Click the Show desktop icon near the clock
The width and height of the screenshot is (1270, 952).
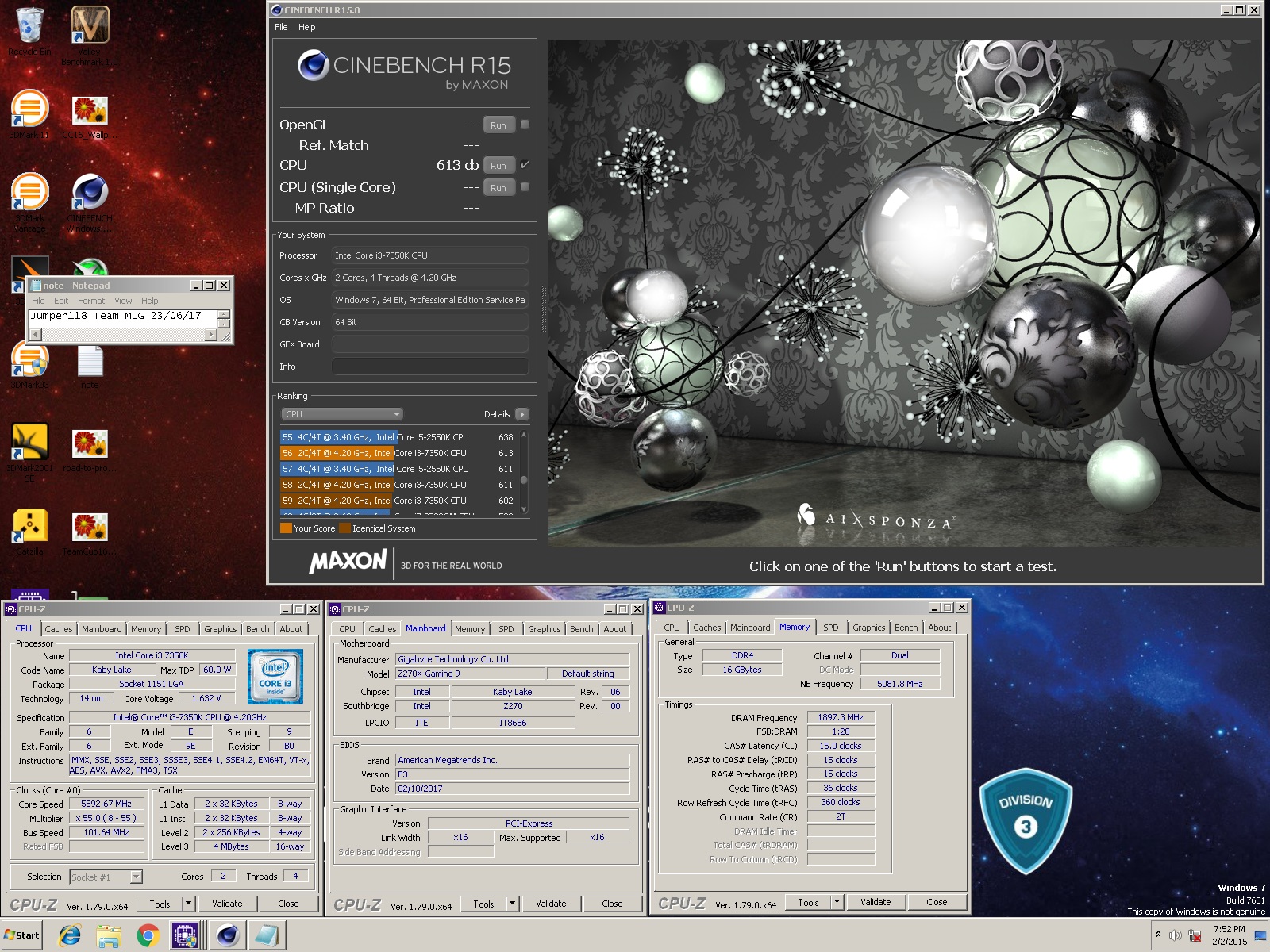[x=1260, y=936]
